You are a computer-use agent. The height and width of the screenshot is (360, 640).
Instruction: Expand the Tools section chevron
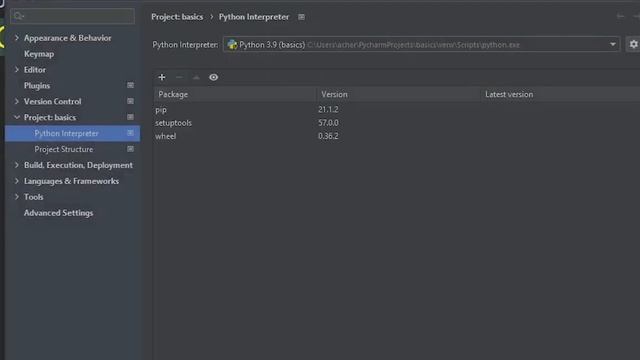pos(17,197)
